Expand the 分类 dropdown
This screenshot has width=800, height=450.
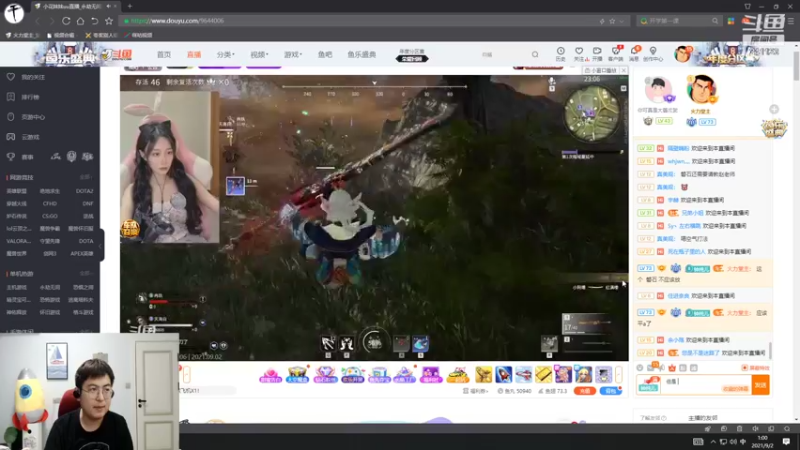coord(225,55)
